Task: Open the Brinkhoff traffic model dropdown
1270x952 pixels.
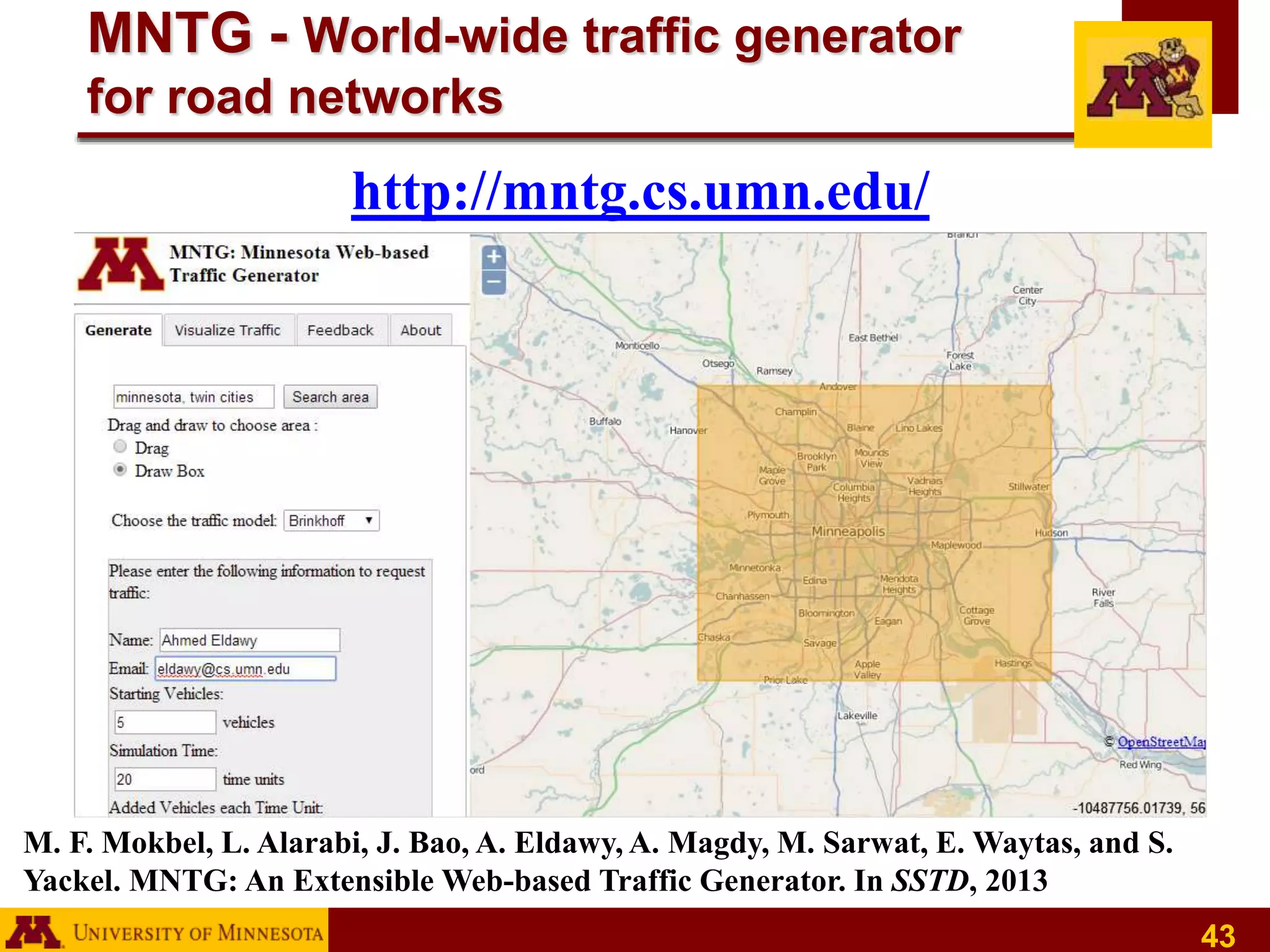Action: 332,521
